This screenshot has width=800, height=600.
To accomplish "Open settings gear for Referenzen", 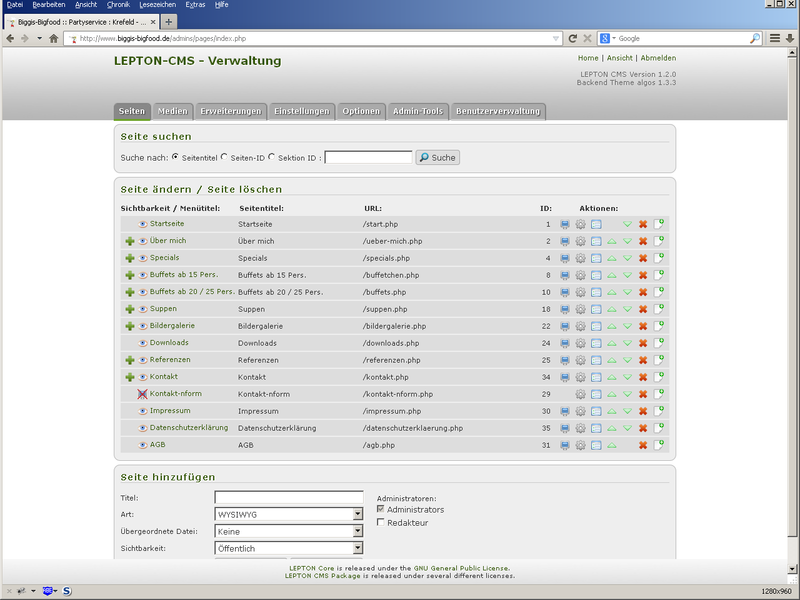I will pos(581,360).
